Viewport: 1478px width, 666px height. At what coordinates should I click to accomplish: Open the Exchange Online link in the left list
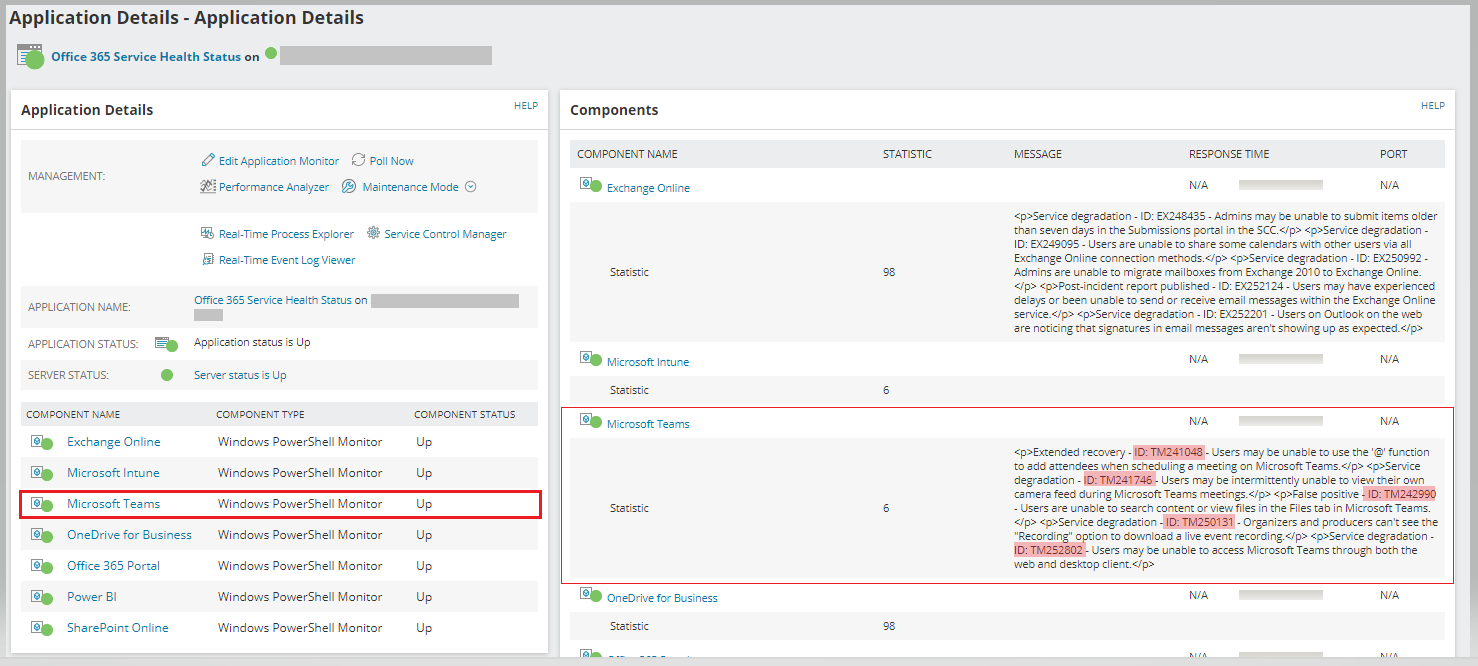(x=114, y=442)
